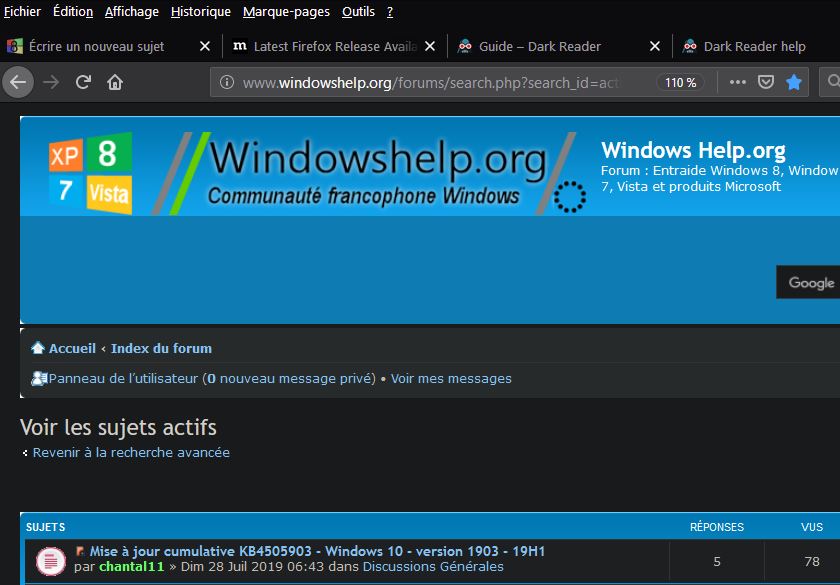Click the forward navigation arrow
The height and width of the screenshot is (585, 840).
(51, 82)
